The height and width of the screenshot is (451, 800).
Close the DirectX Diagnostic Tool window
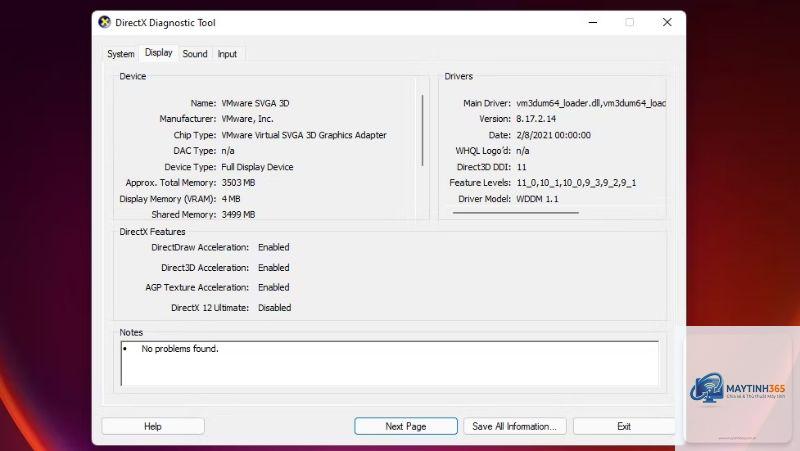(667, 22)
